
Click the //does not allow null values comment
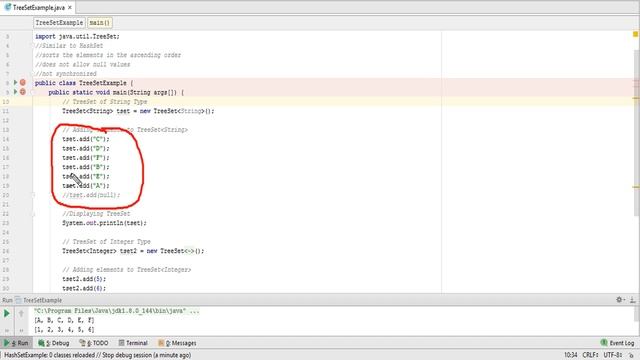[82, 64]
